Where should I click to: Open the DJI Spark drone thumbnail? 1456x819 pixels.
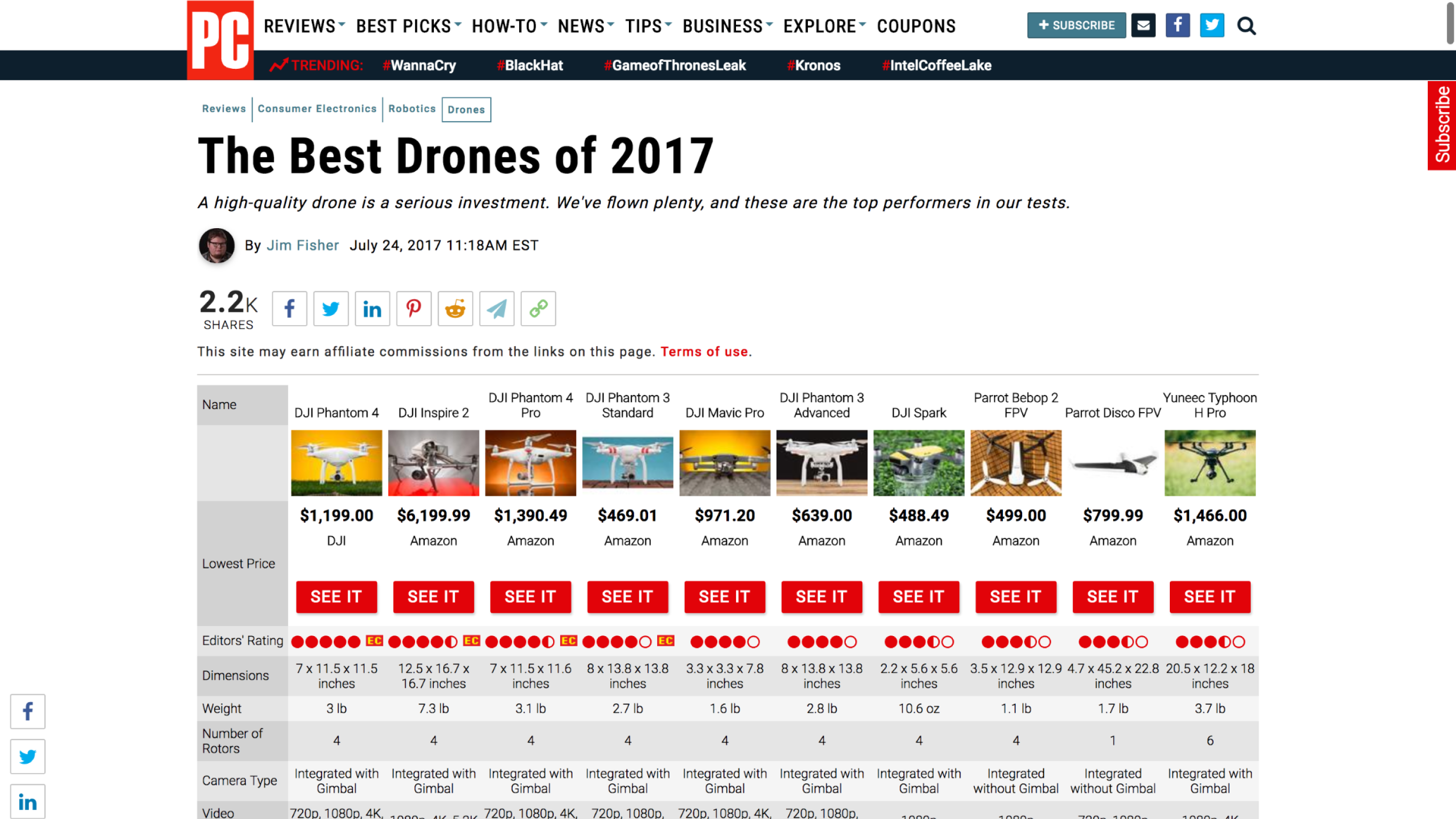point(919,463)
